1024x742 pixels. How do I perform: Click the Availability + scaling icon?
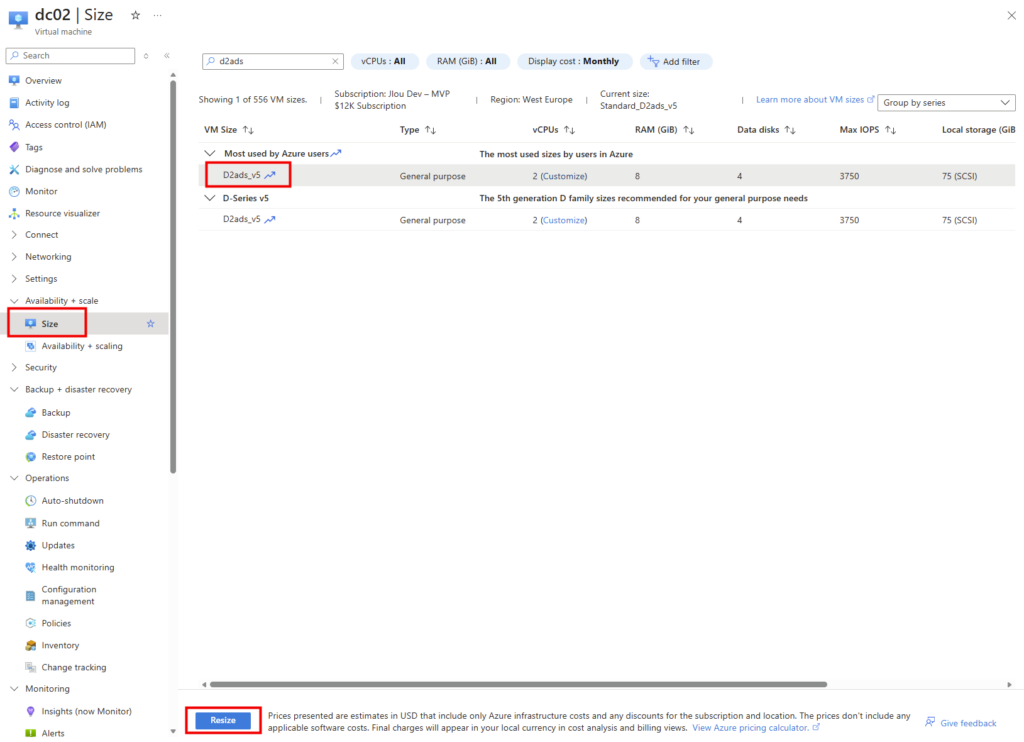(x=30, y=346)
